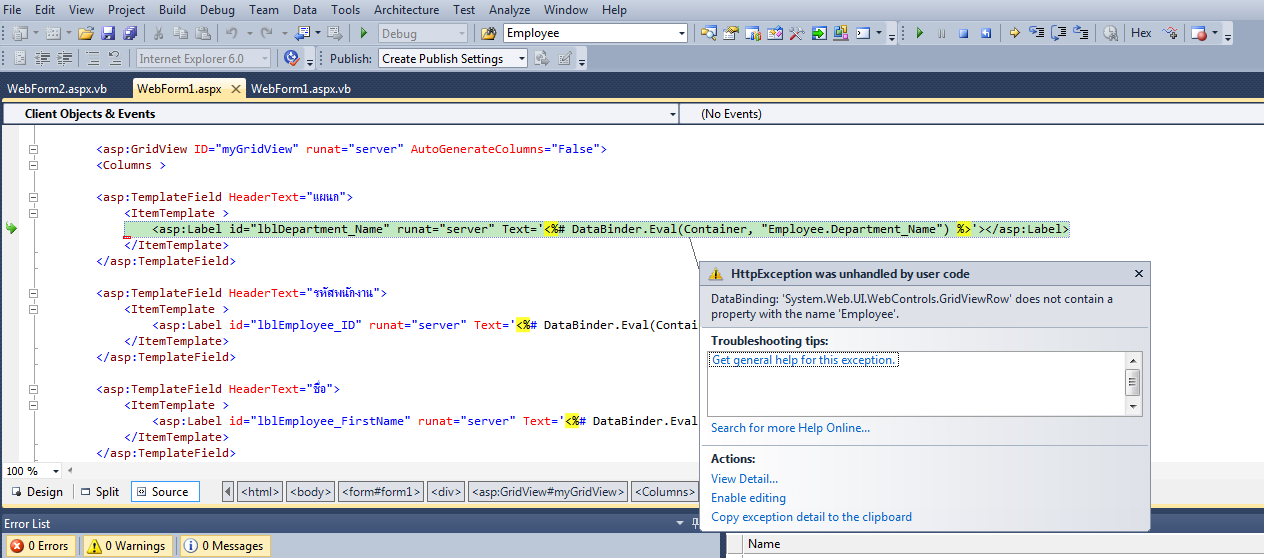Viewport: 1264px width, 558px height.
Task: Click Get general help for this exception
Action: pyautogui.click(x=804, y=360)
